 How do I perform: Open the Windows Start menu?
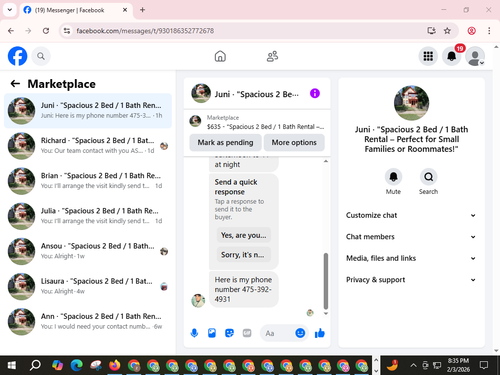12,365
